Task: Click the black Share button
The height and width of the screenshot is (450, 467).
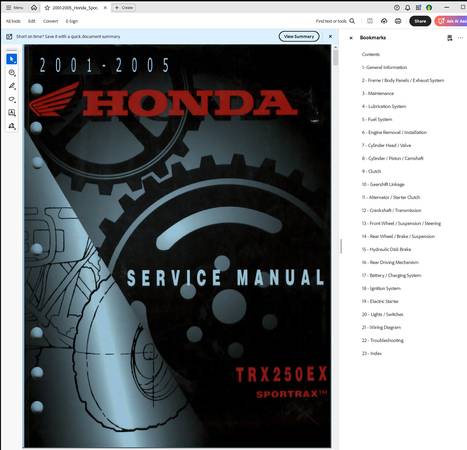Action: pos(420,21)
